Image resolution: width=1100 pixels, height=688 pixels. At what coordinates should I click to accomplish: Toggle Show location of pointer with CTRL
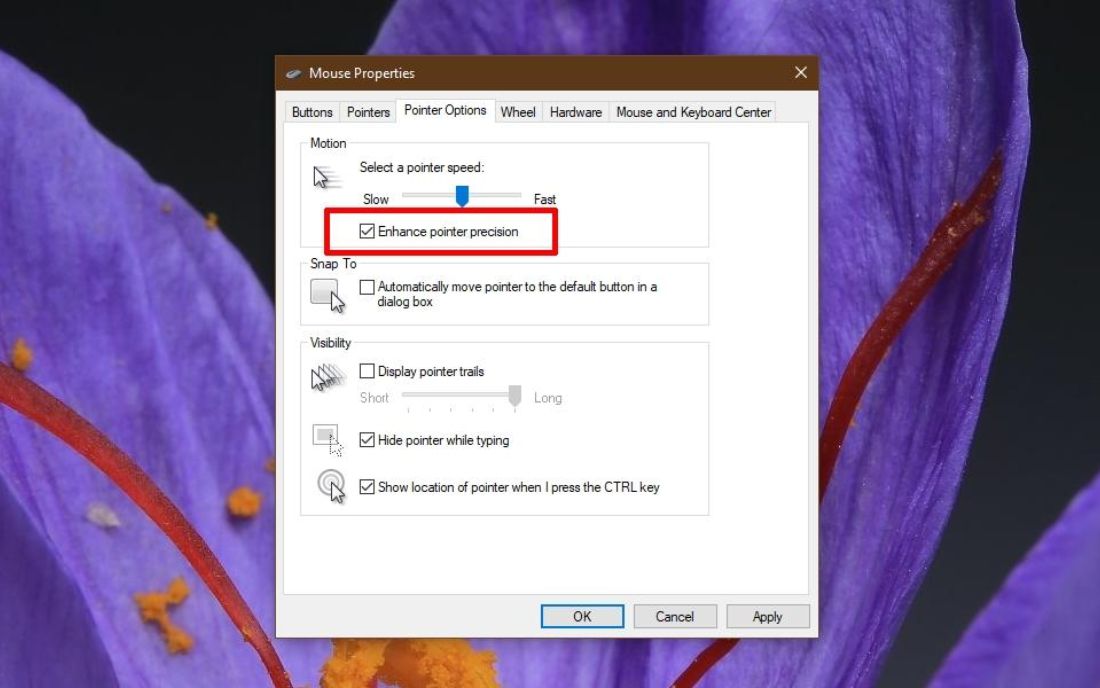367,487
